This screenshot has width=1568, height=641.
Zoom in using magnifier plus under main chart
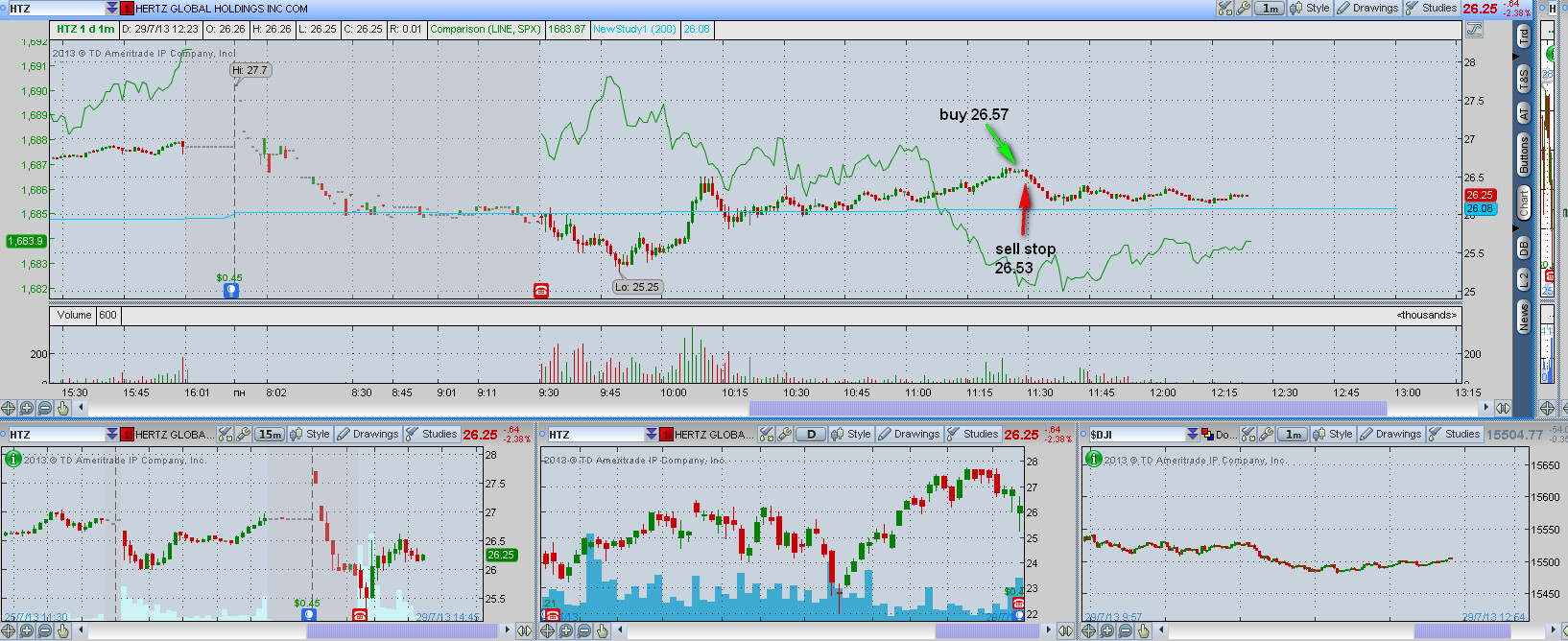27,408
